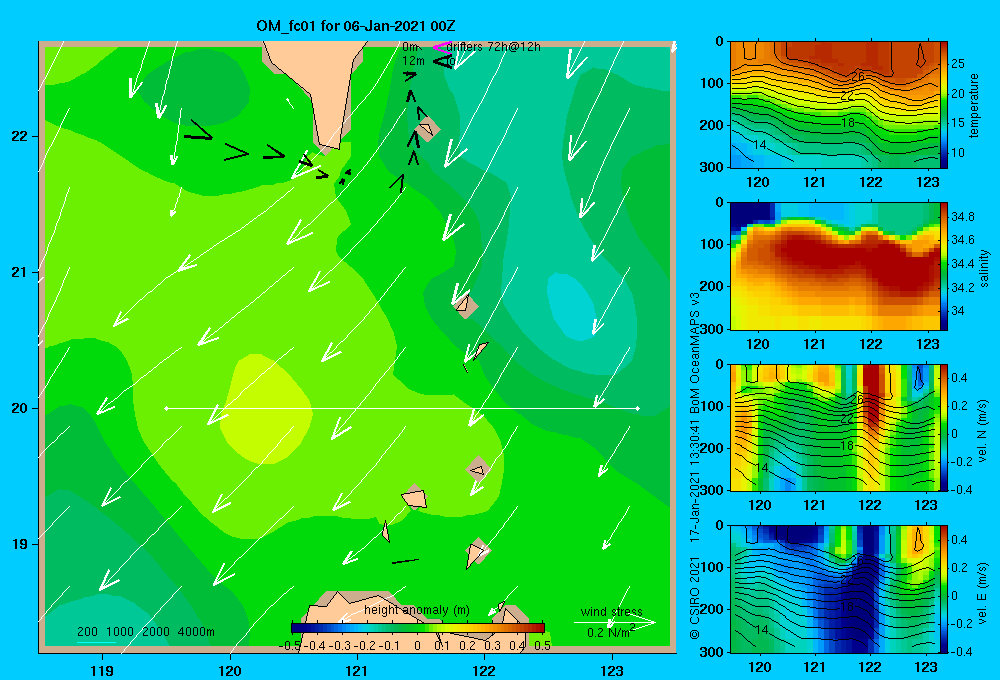Click the '-0.4' tick on vel. E color bar
The width and height of the screenshot is (1000, 680).
pyautogui.click(x=961, y=651)
